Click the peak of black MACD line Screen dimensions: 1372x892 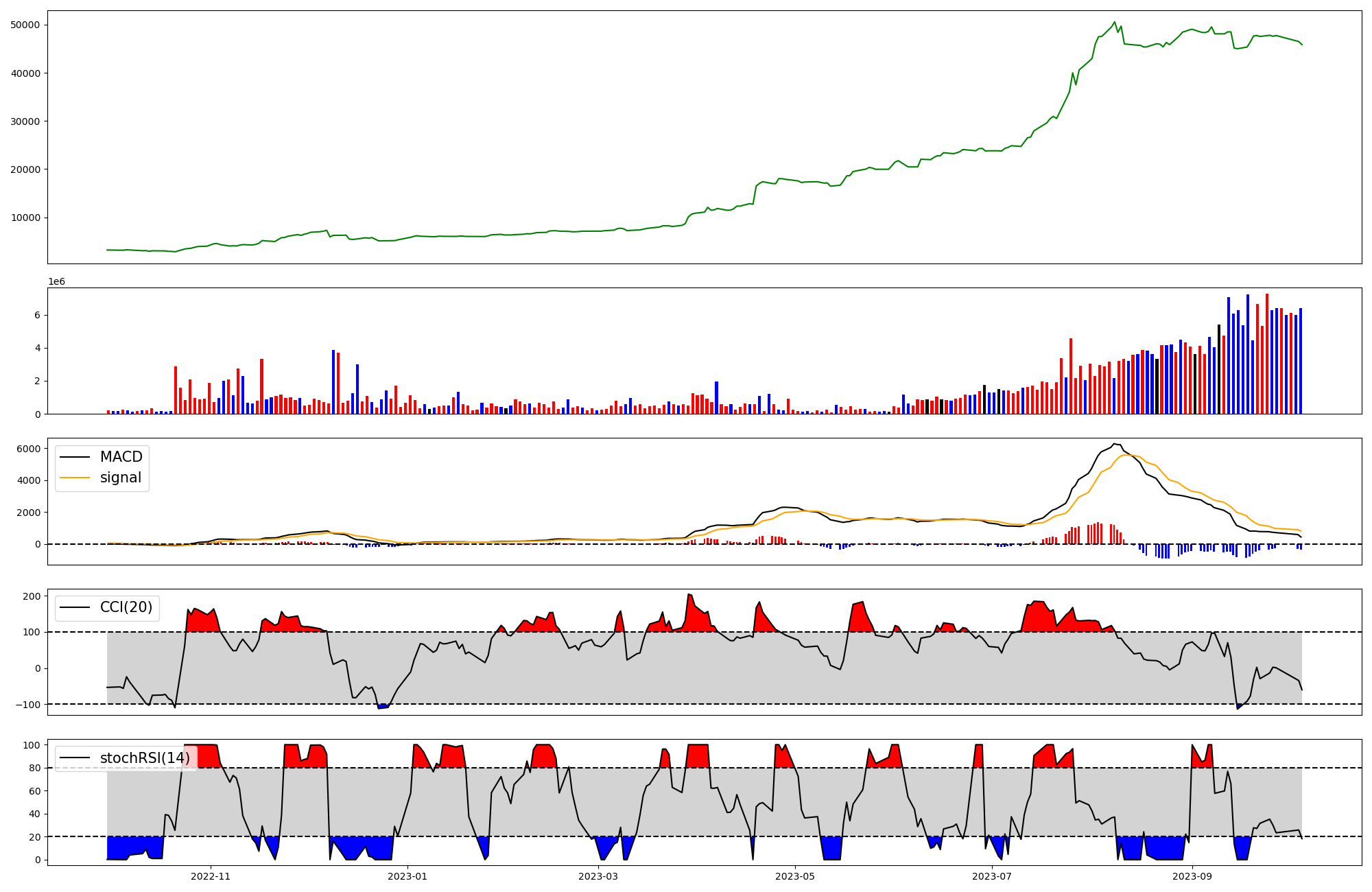coord(1114,444)
